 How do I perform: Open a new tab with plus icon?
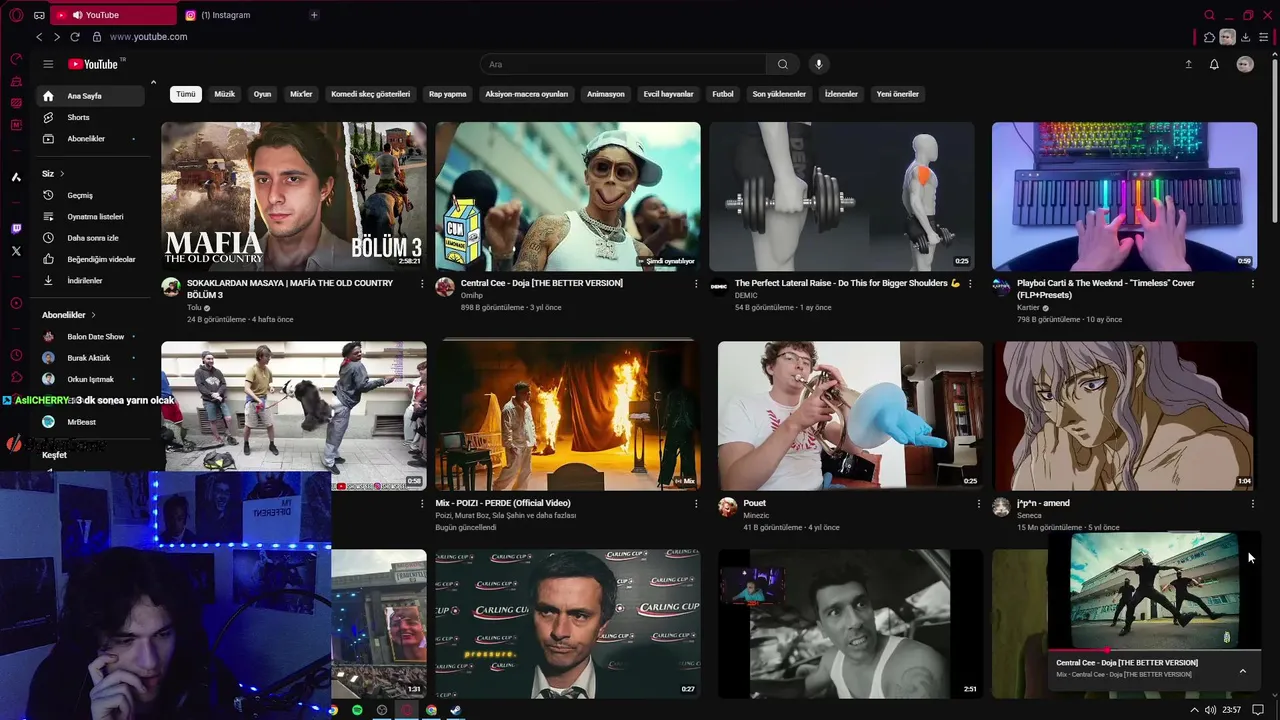314,15
